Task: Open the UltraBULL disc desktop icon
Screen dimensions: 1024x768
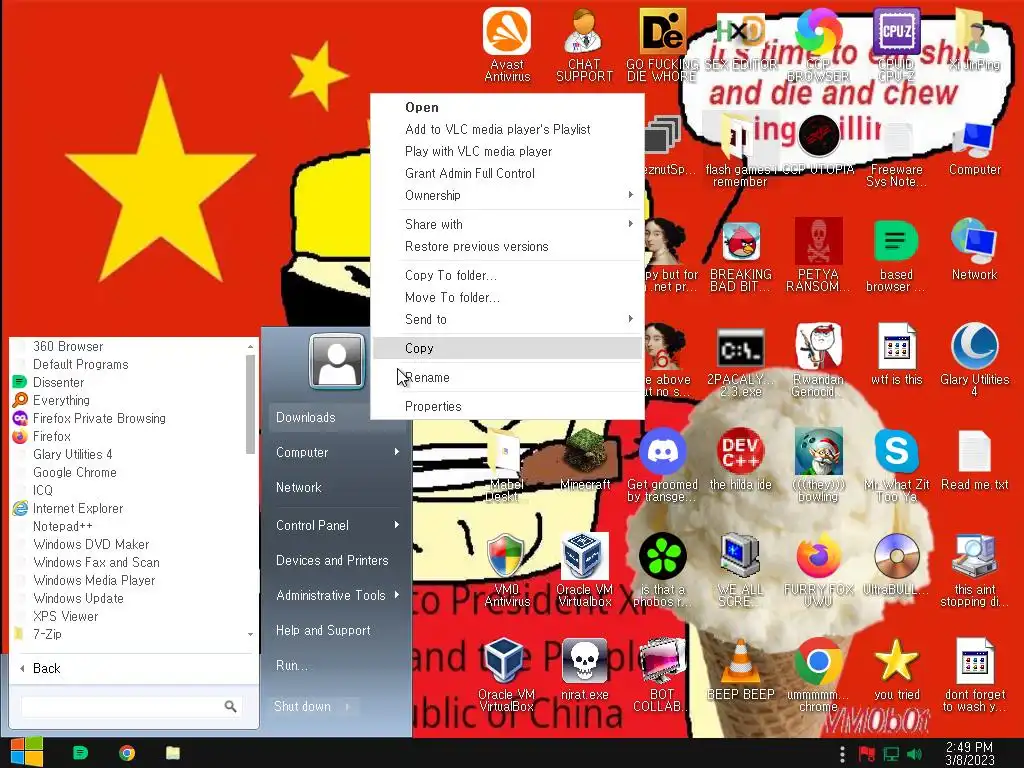Action: tap(896, 564)
